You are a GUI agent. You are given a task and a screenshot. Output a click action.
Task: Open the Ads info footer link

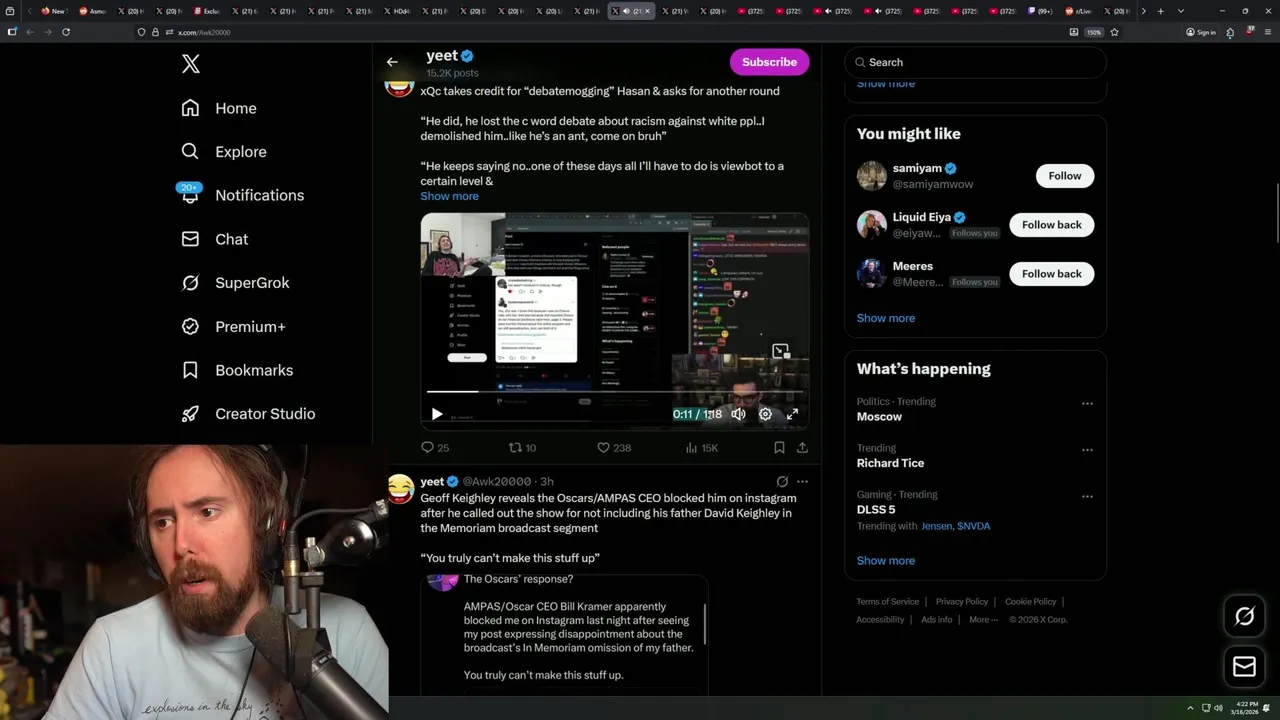pos(937,620)
